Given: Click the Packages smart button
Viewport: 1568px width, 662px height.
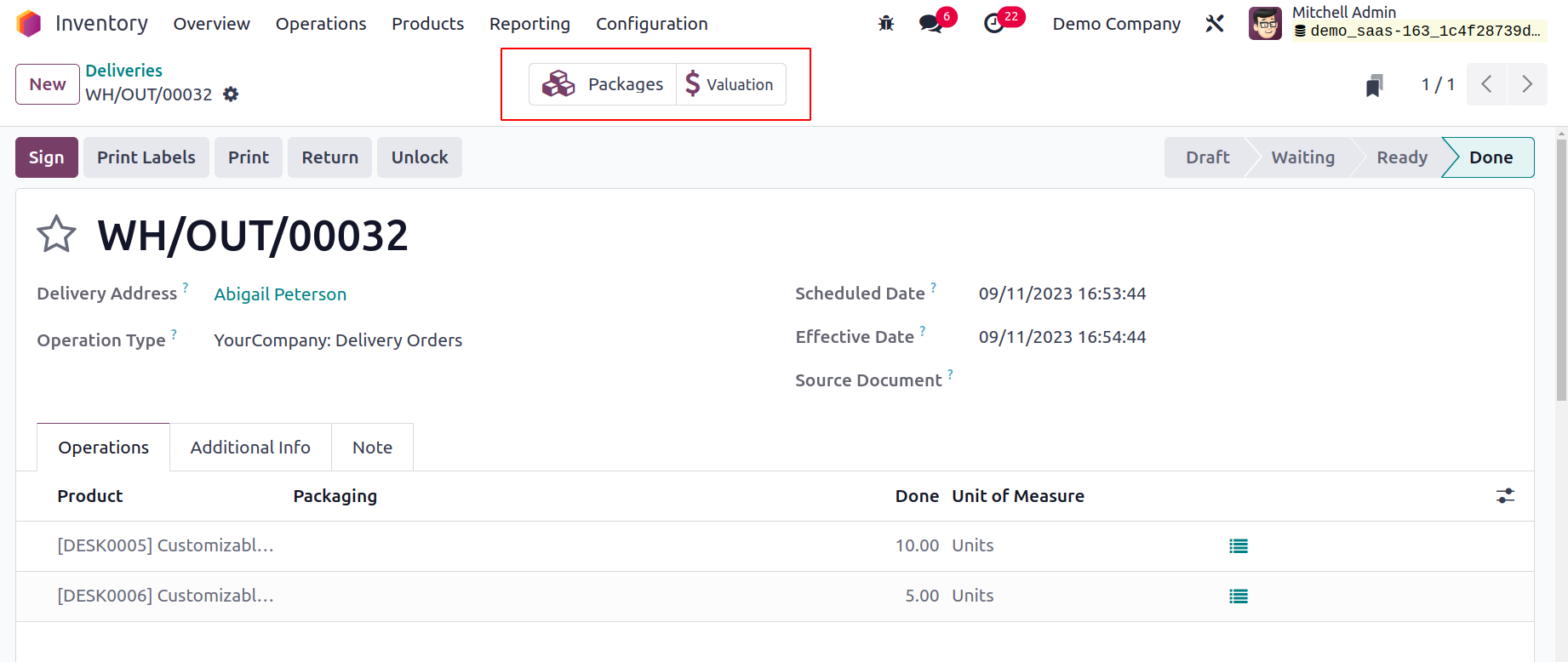Looking at the screenshot, I should pos(603,84).
